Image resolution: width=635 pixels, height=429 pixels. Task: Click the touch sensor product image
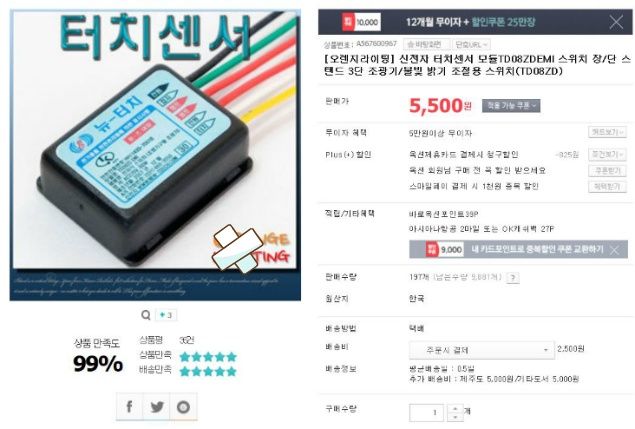(155, 155)
